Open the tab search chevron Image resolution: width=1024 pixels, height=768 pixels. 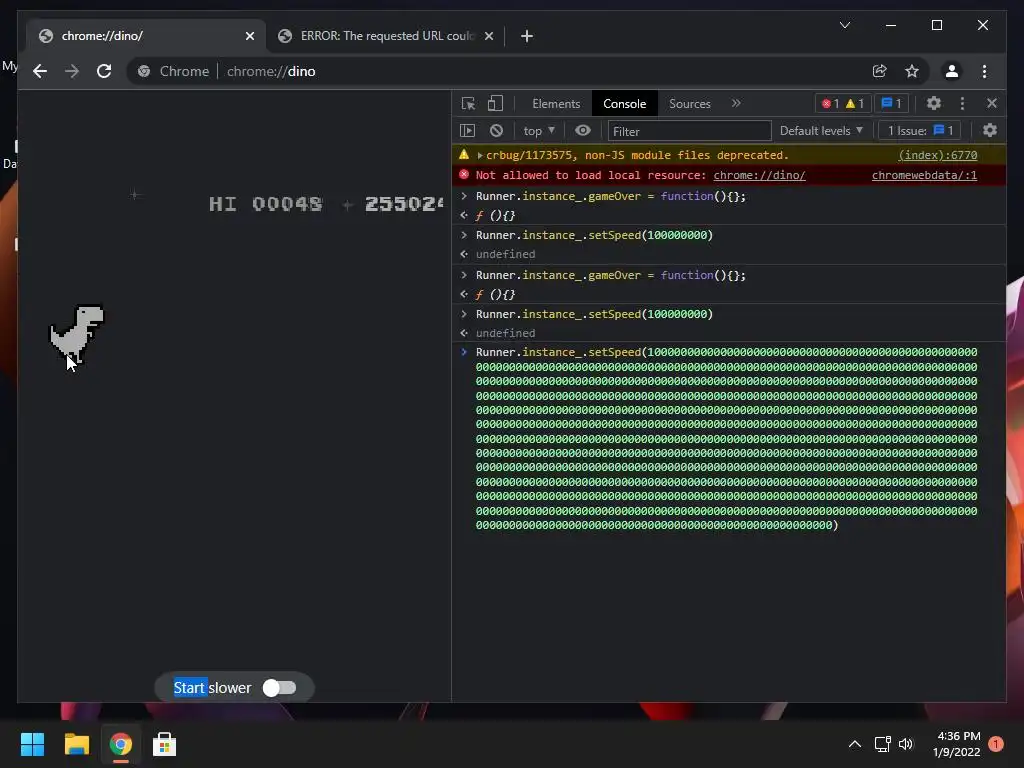844,25
